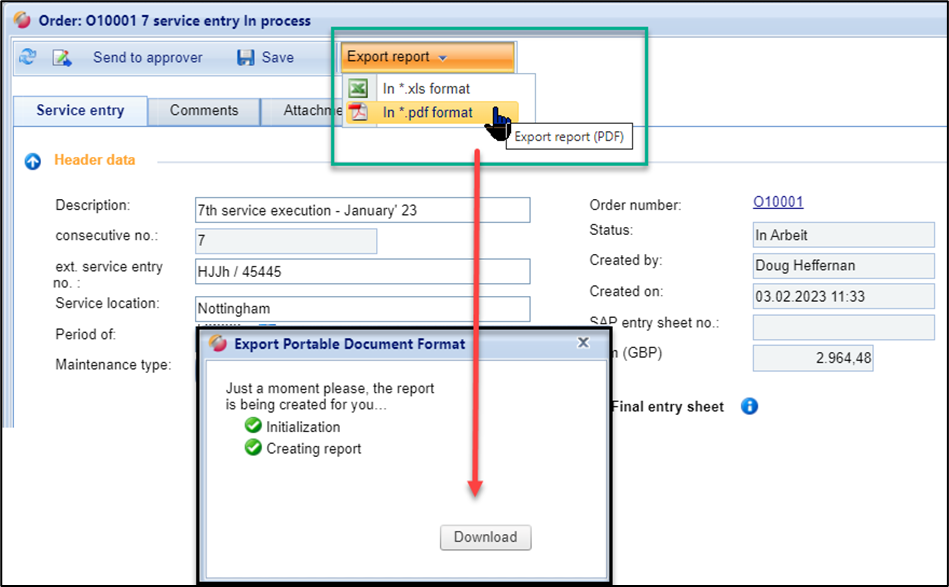This screenshot has height=587, width=949.
Task: Click the PDF icon beside pdf format
Action: coord(358,113)
